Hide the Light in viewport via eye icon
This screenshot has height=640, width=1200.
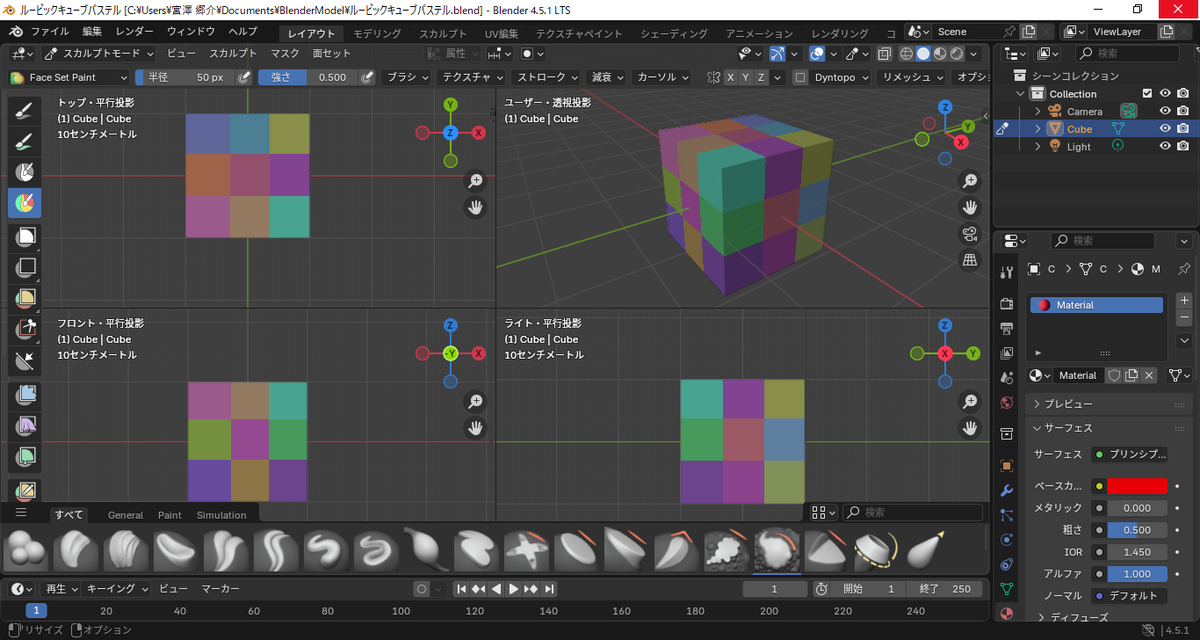click(1165, 146)
